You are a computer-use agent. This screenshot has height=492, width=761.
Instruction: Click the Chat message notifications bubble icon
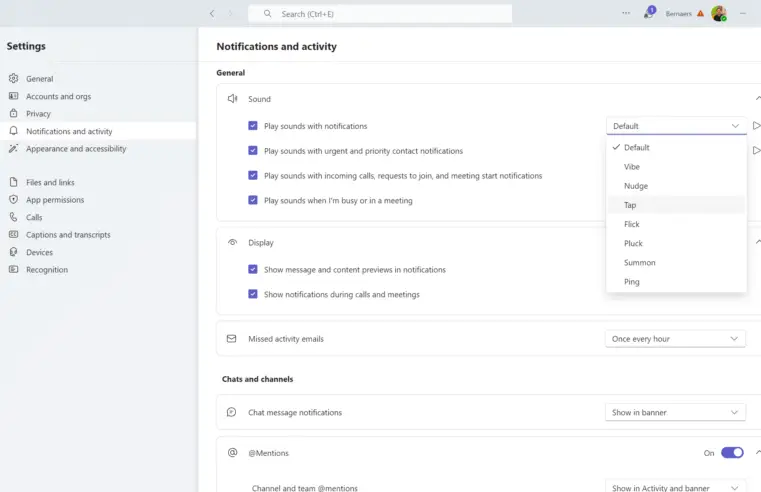click(x=232, y=412)
